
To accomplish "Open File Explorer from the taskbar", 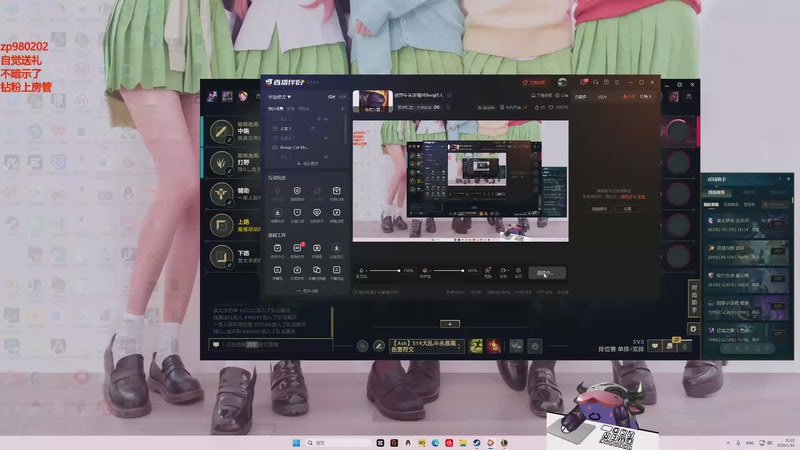I will [x=463, y=443].
